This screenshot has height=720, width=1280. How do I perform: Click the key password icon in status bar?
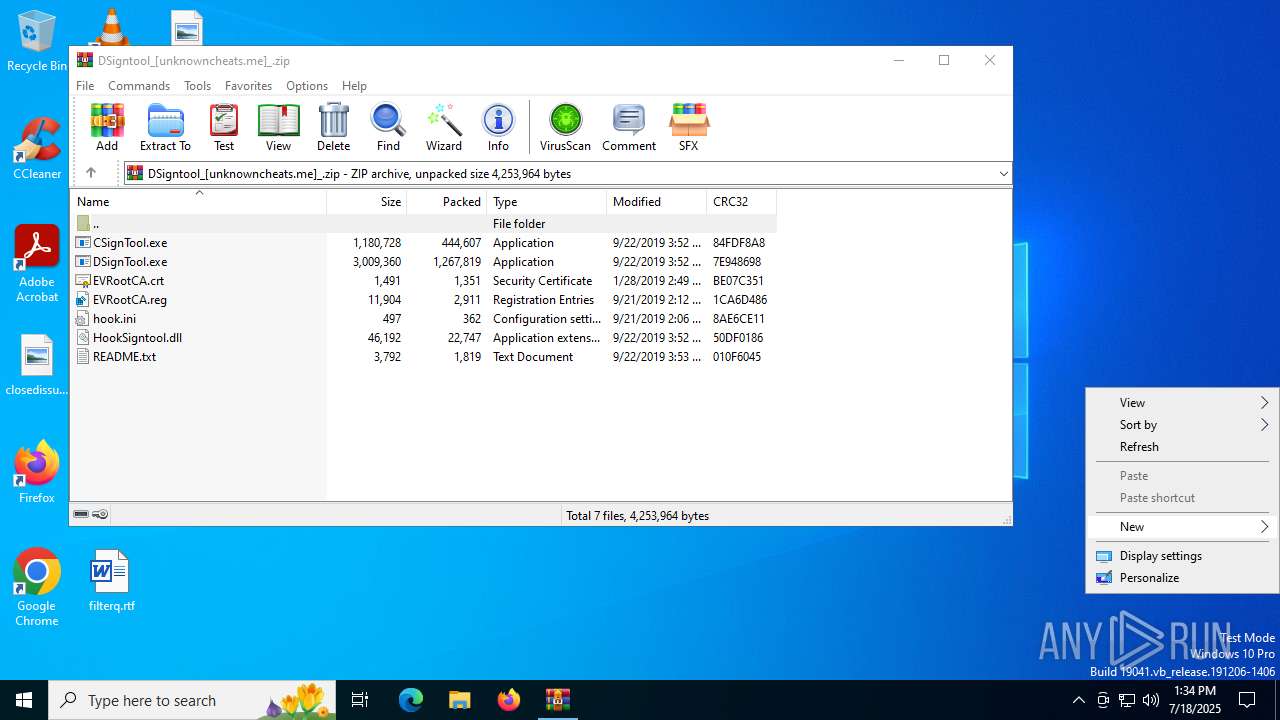(100, 515)
